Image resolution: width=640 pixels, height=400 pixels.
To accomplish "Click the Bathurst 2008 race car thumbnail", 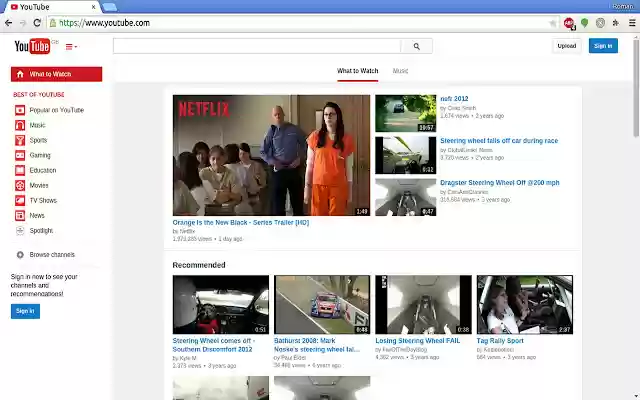I will click(x=322, y=304).
